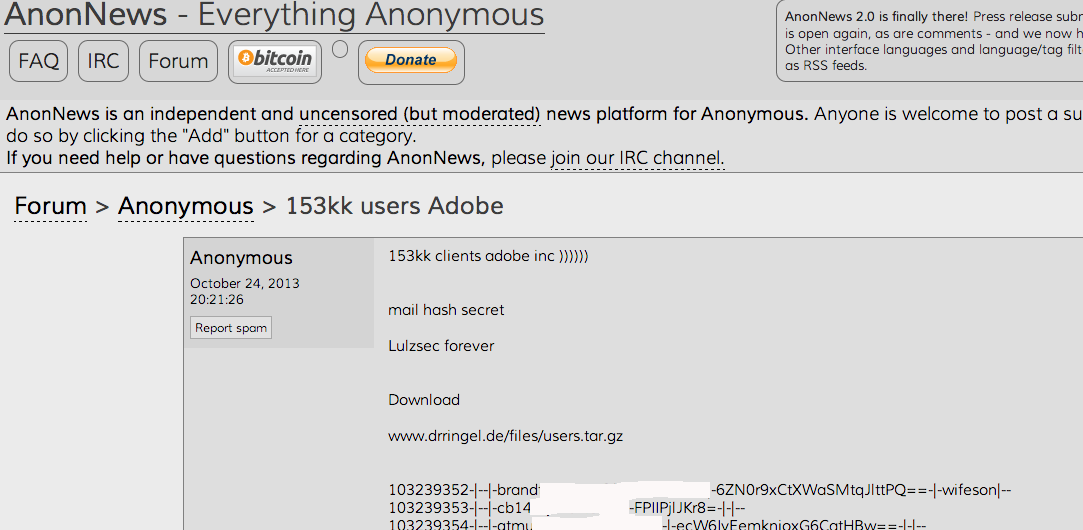Open the FAQ page

point(39,61)
